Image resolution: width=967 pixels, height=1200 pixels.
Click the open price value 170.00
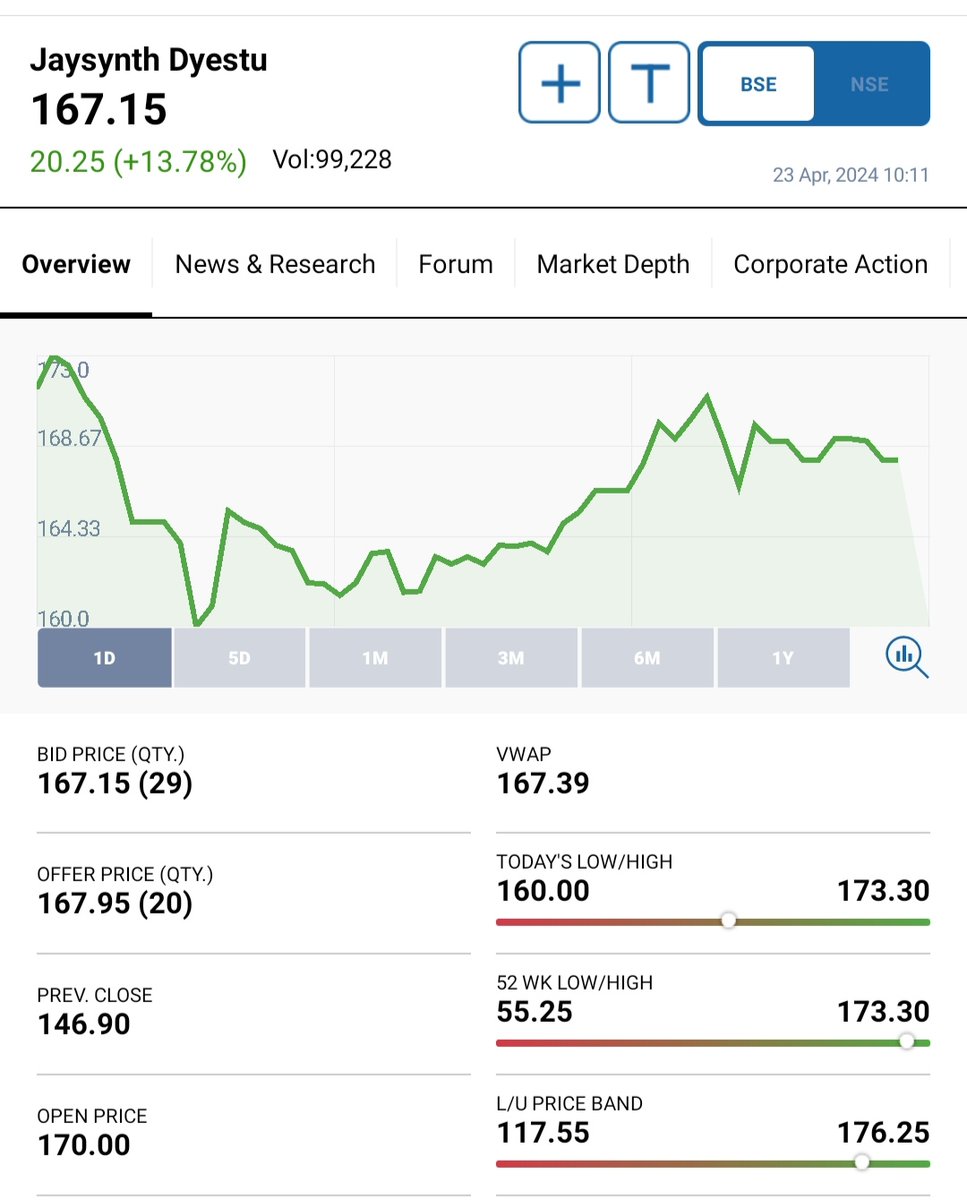pyautogui.click(x=84, y=1145)
